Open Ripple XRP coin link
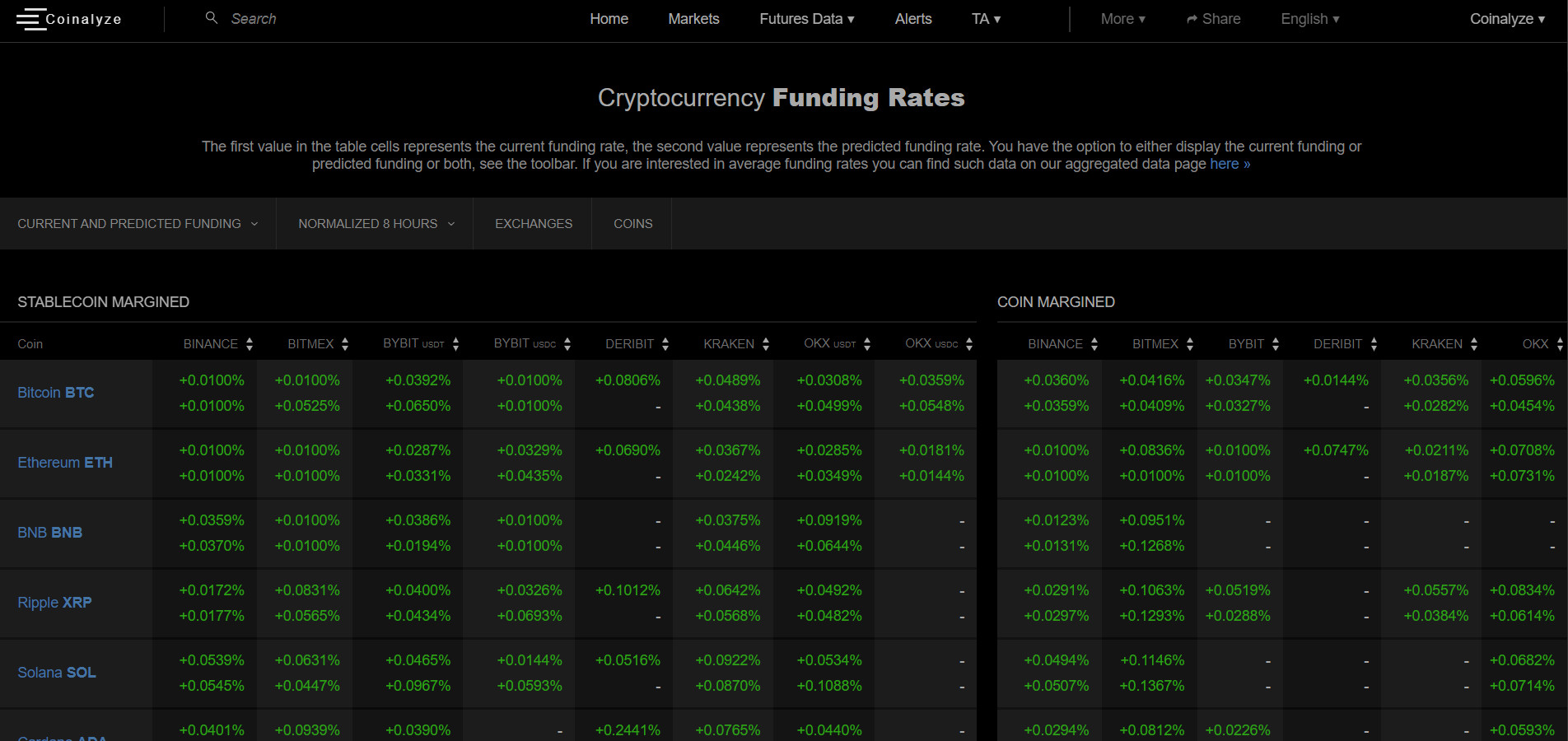 (54, 603)
